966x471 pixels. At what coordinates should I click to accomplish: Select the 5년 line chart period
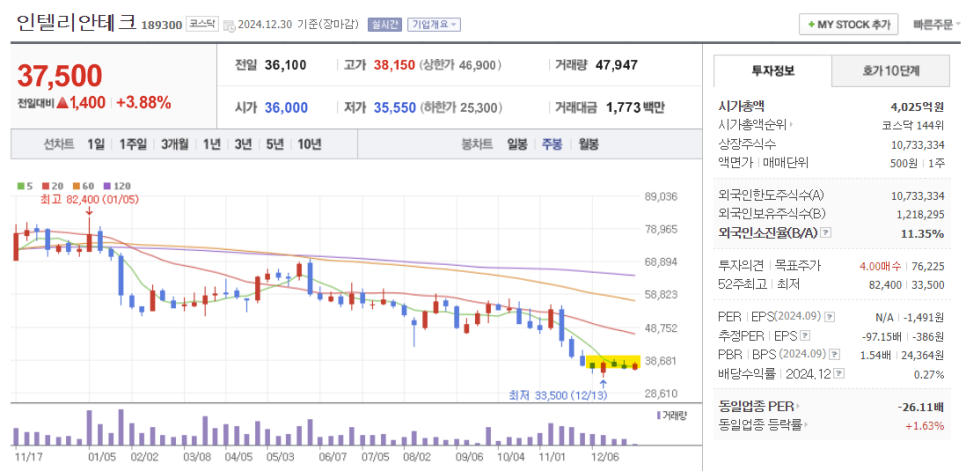point(275,145)
